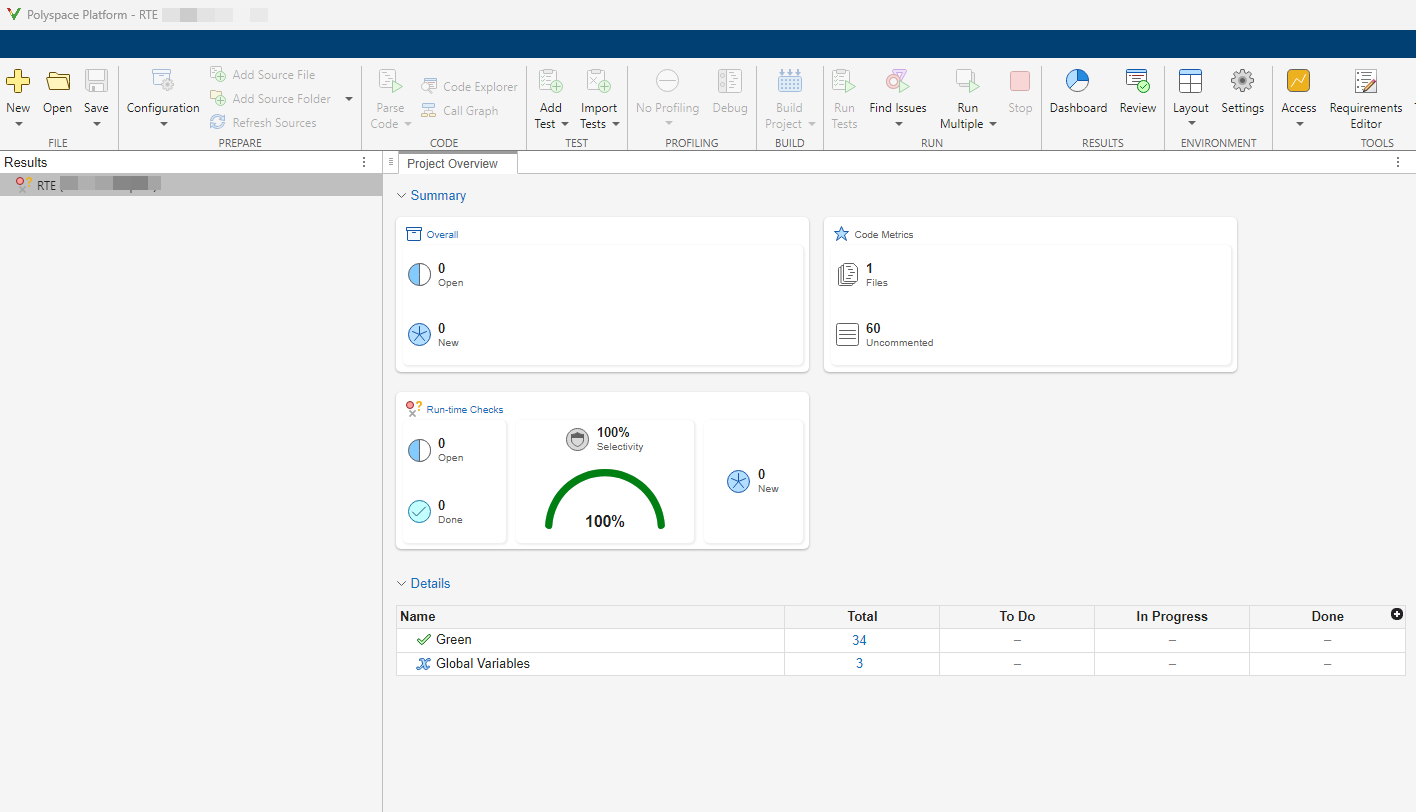1416x812 pixels.
Task: Expand the Save dropdown arrow
Action: click(96, 124)
